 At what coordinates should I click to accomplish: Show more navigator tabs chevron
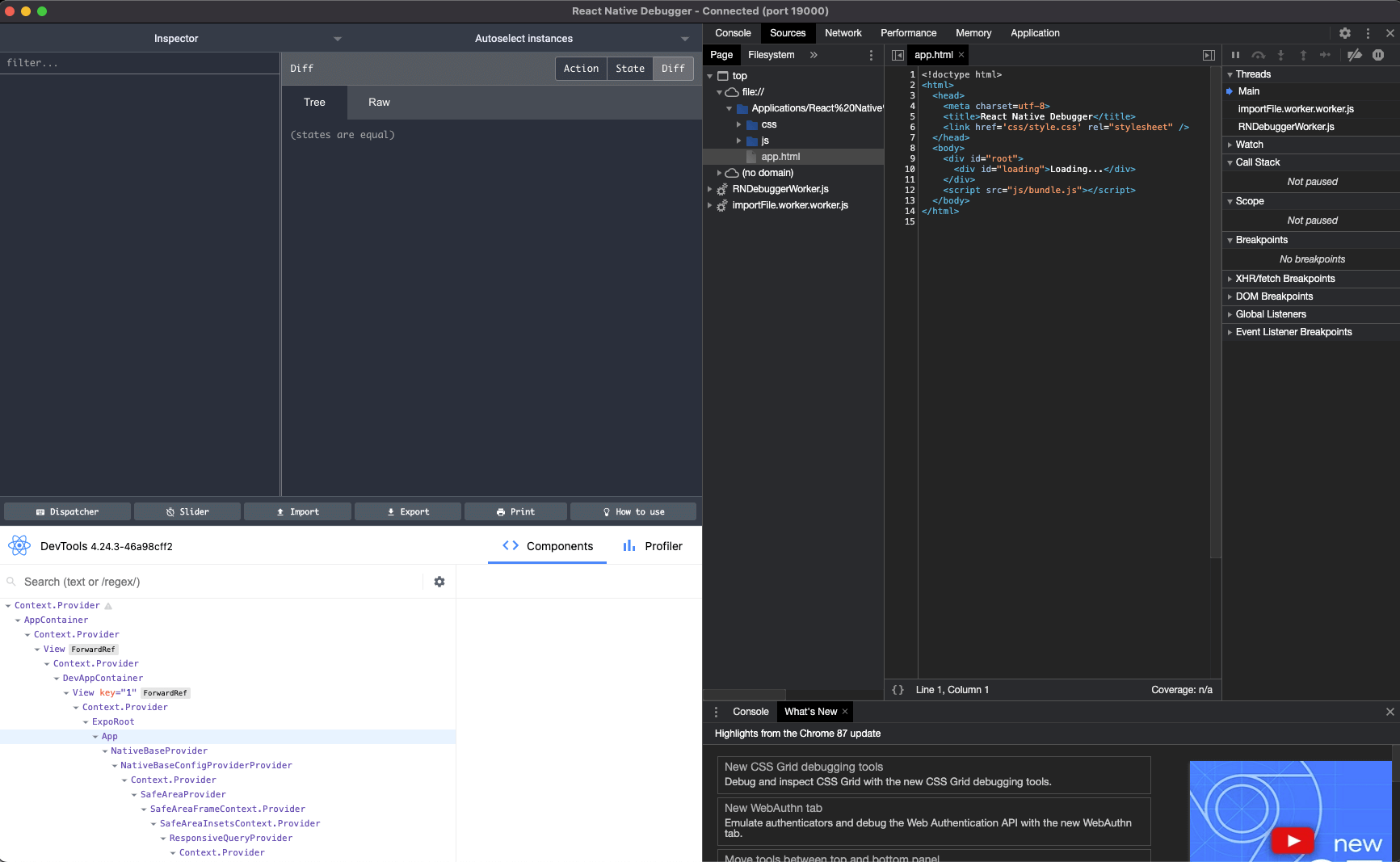click(x=814, y=55)
